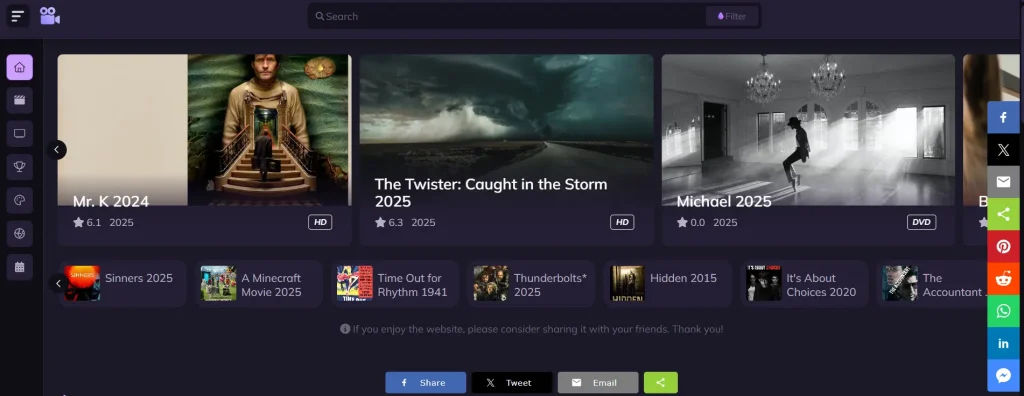Click the bottom Facebook Share button
The height and width of the screenshot is (396, 1024).
426,383
